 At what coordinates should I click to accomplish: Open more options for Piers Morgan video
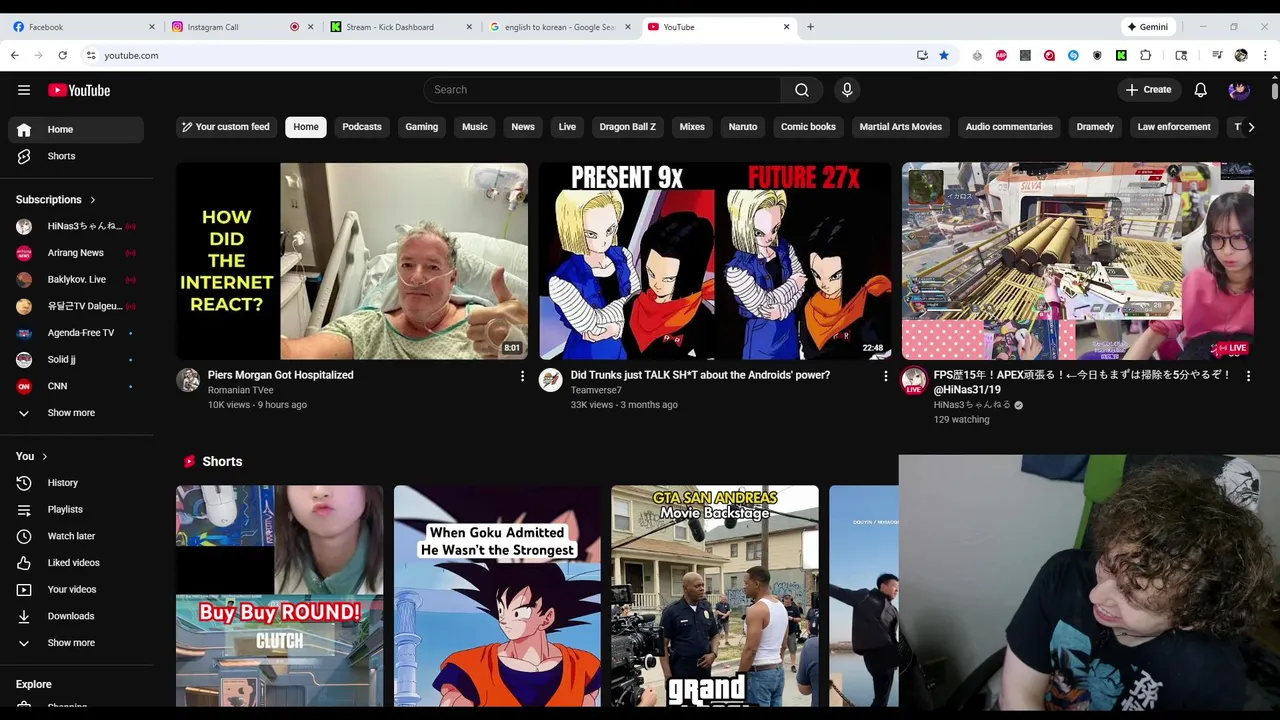coord(522,376)
